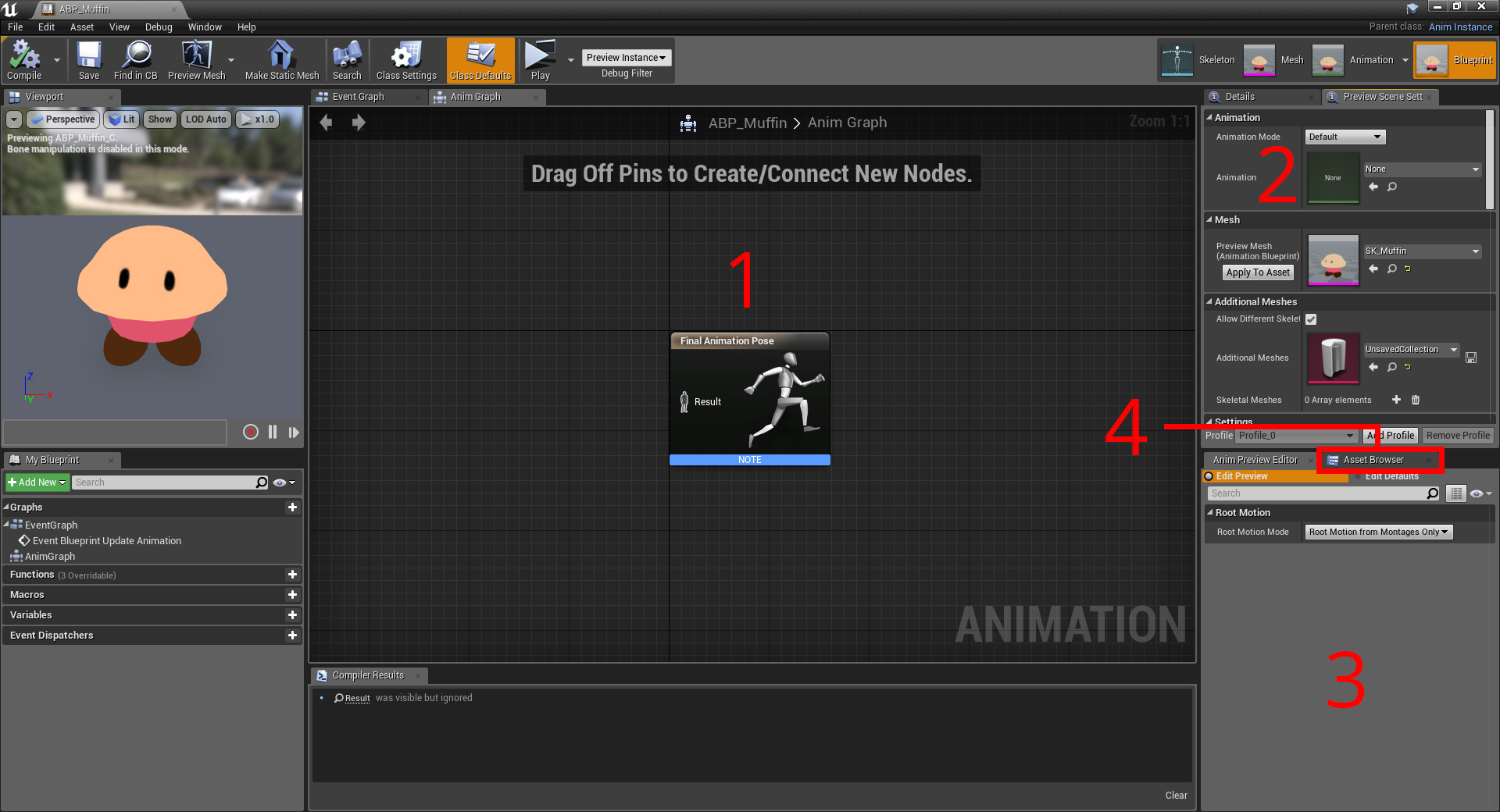Image resolution: width=1500 pixels, height=812 pixels.
Task: Add a new event dispatcher
Action: [292, 636]
